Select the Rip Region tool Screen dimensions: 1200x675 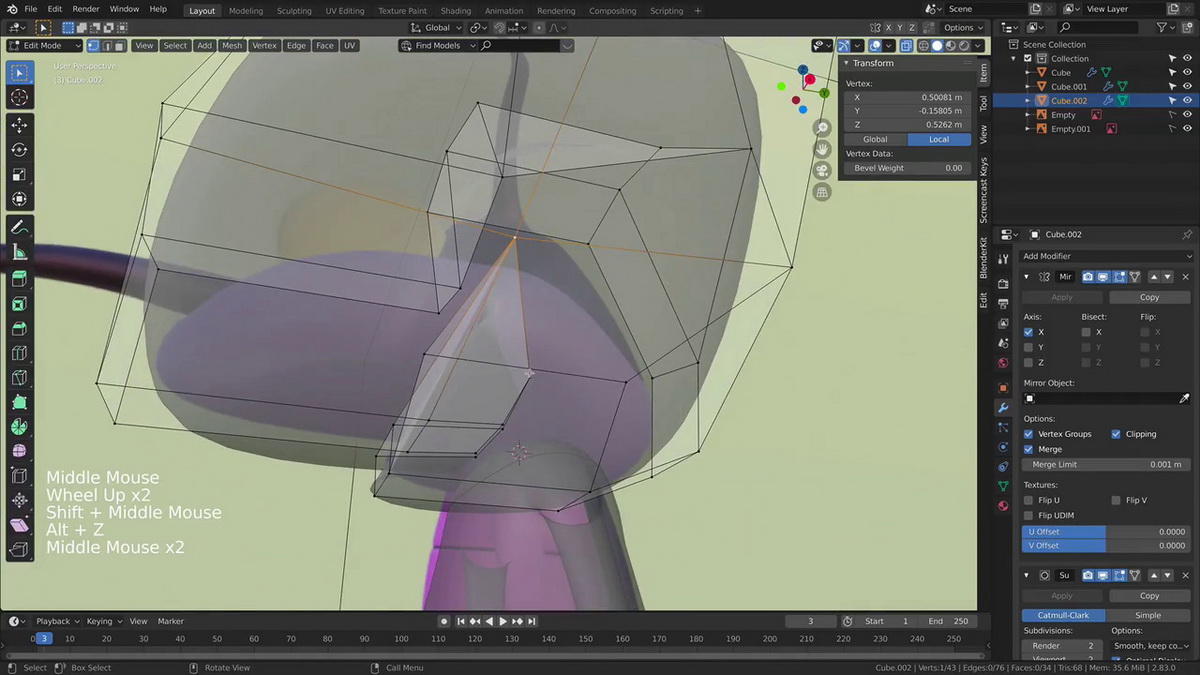pyautogui.click(x=19, y=550)
